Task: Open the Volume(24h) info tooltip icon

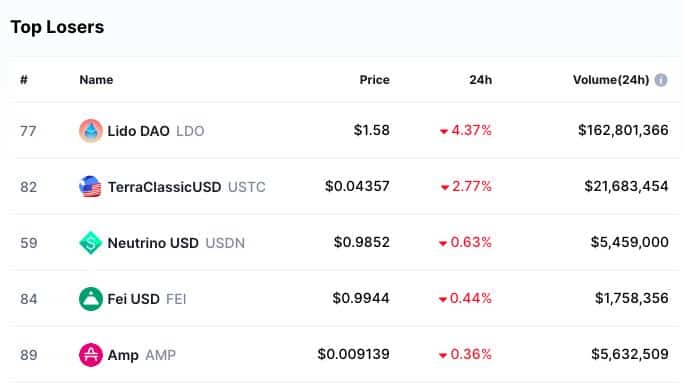Action: point(661,80)
